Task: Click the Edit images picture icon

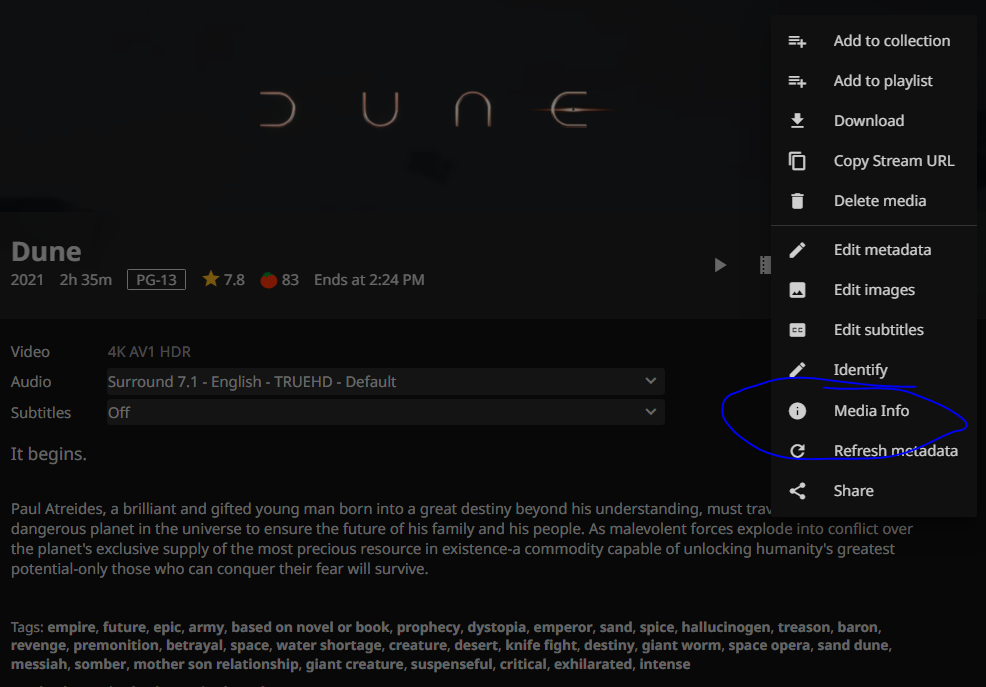Action: point(797,290)
